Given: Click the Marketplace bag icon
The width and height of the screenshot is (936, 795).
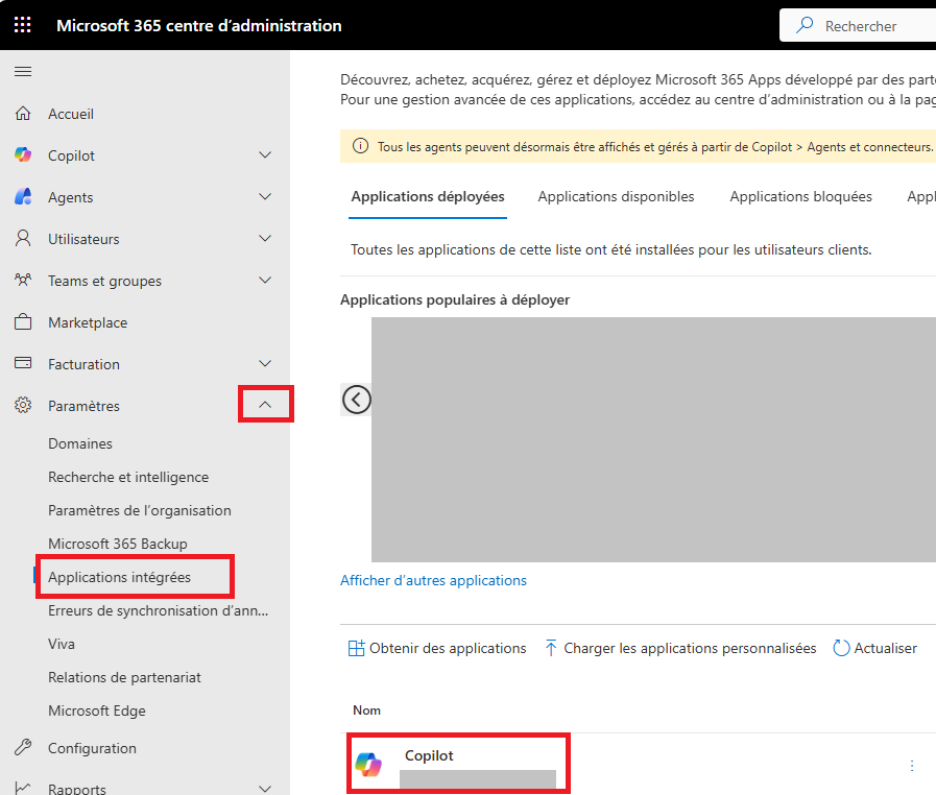Looking at the screenshot, I should [x=23, y=322].
